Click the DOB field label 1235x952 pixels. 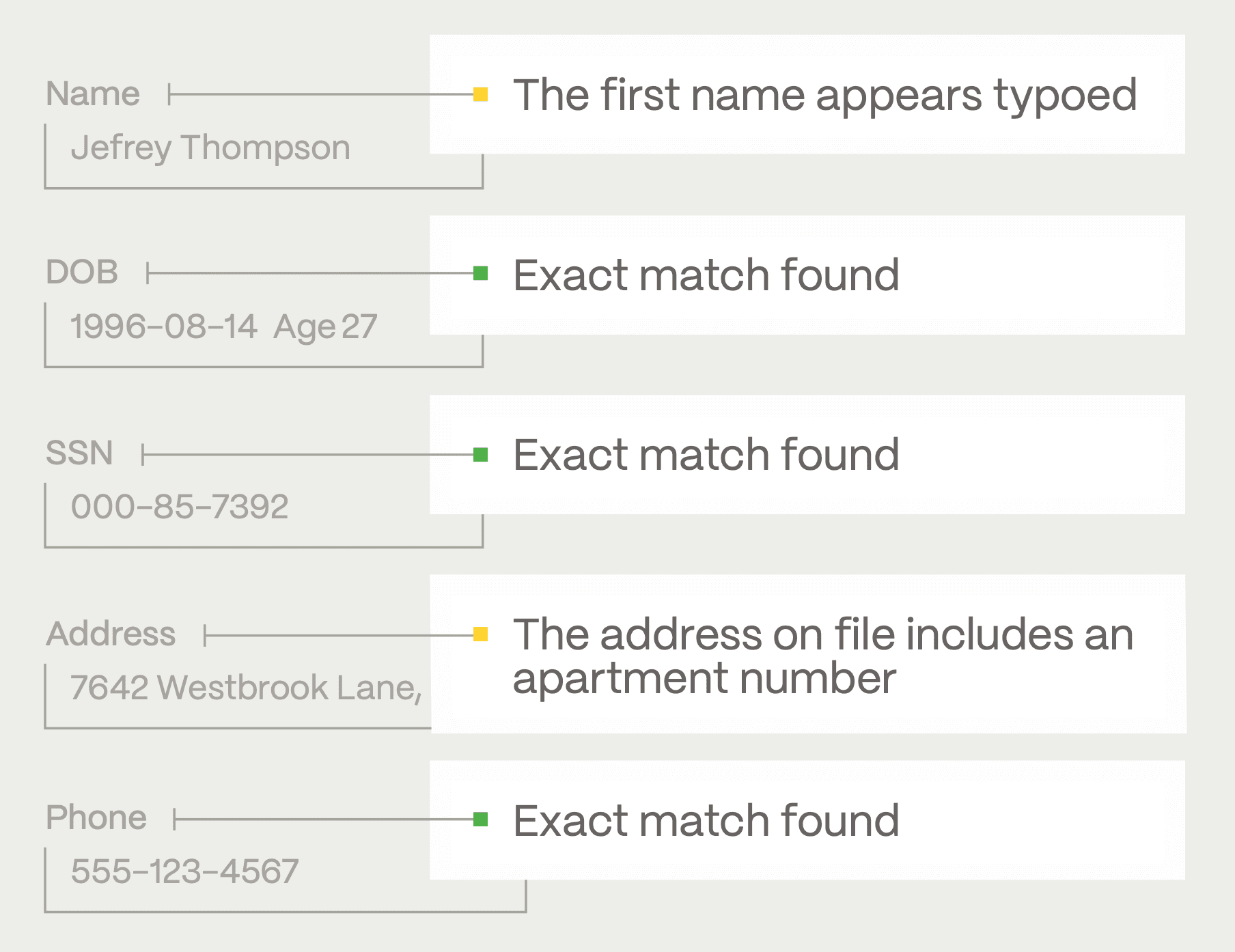tap(82, 272)
